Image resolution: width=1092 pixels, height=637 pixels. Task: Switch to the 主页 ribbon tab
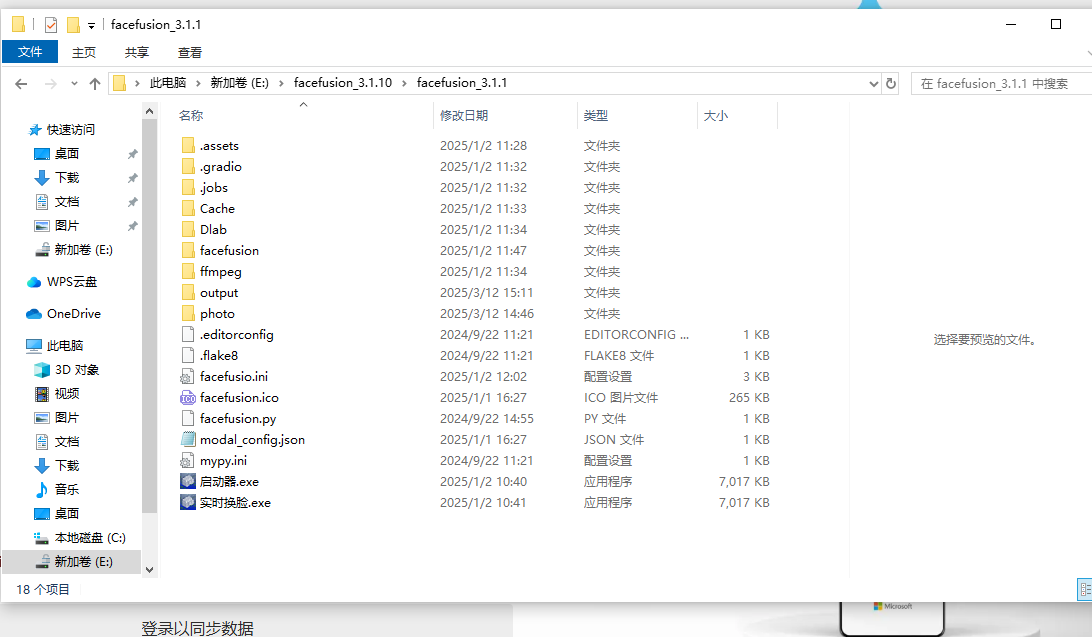click(84, 52)
